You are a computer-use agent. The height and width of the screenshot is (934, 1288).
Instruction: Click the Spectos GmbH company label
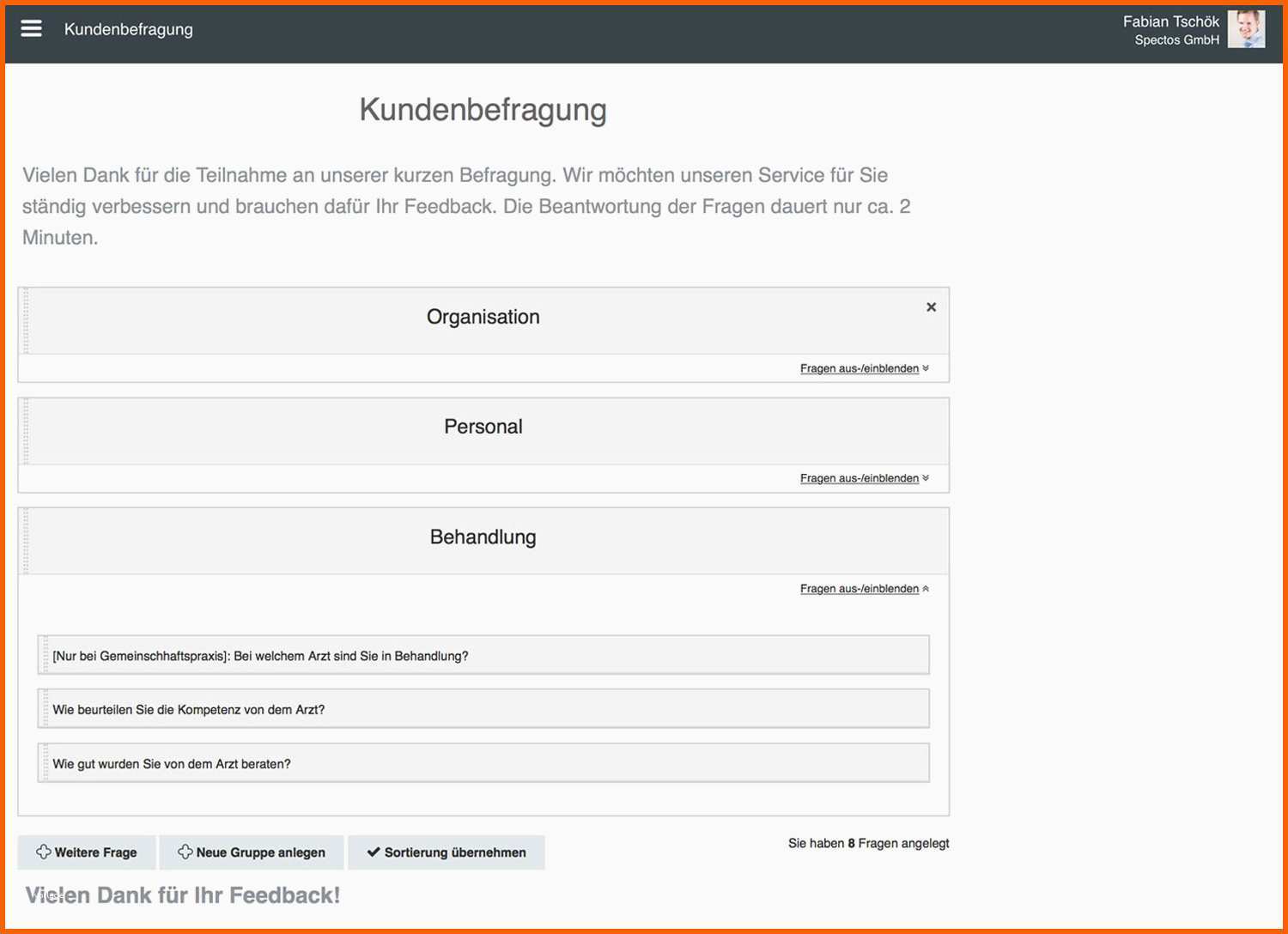1177,40
